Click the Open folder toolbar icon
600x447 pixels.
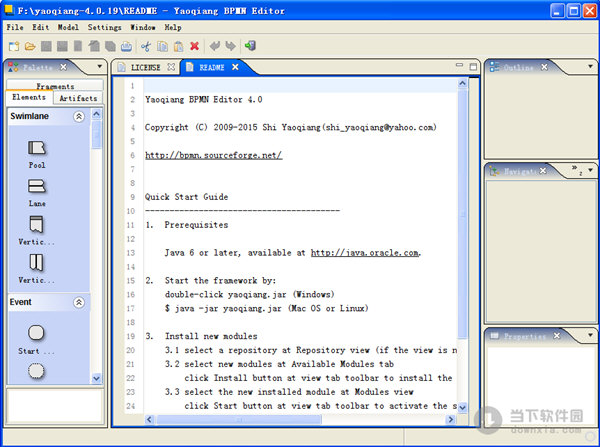click(30, 47)
